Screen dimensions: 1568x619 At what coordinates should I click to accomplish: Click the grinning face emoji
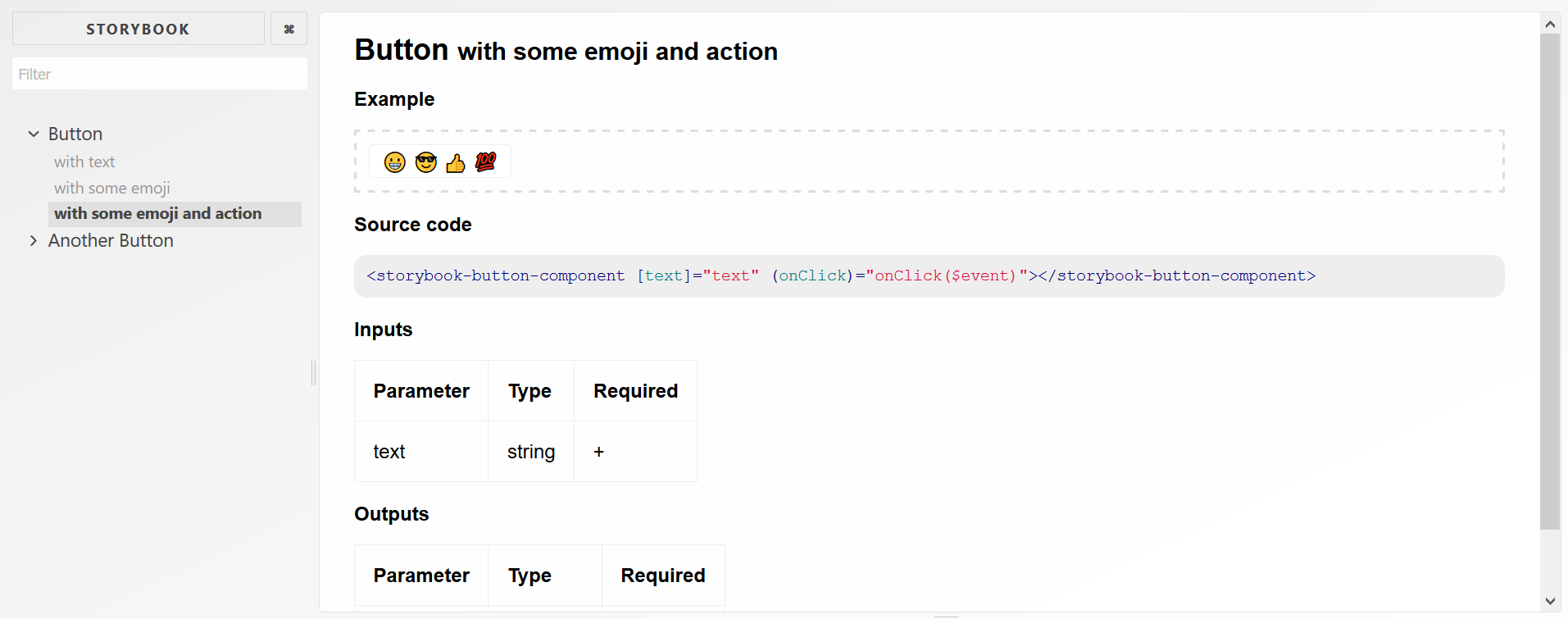click(x=395, y=162)
